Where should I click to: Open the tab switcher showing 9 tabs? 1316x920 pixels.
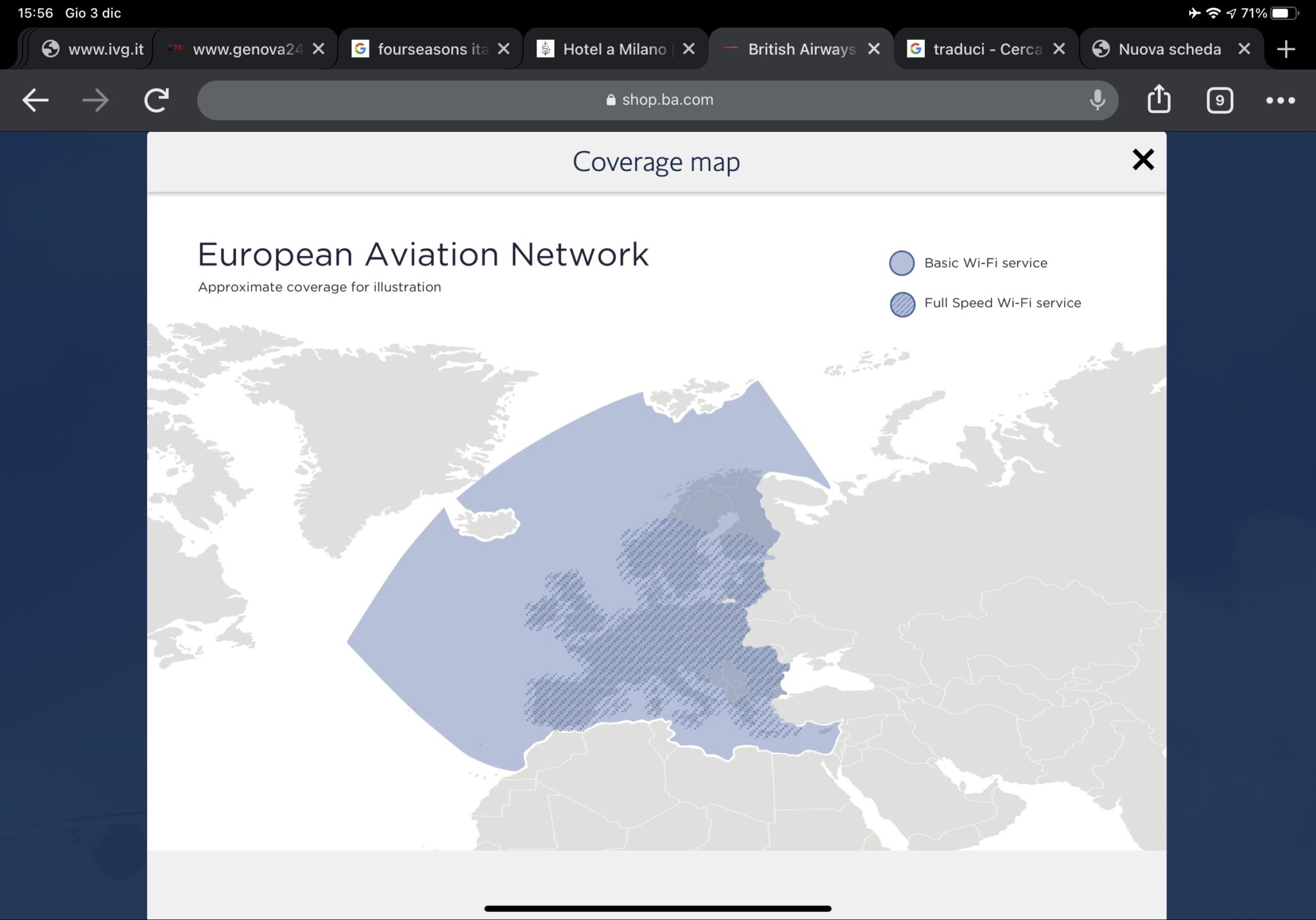point(1220,100)
